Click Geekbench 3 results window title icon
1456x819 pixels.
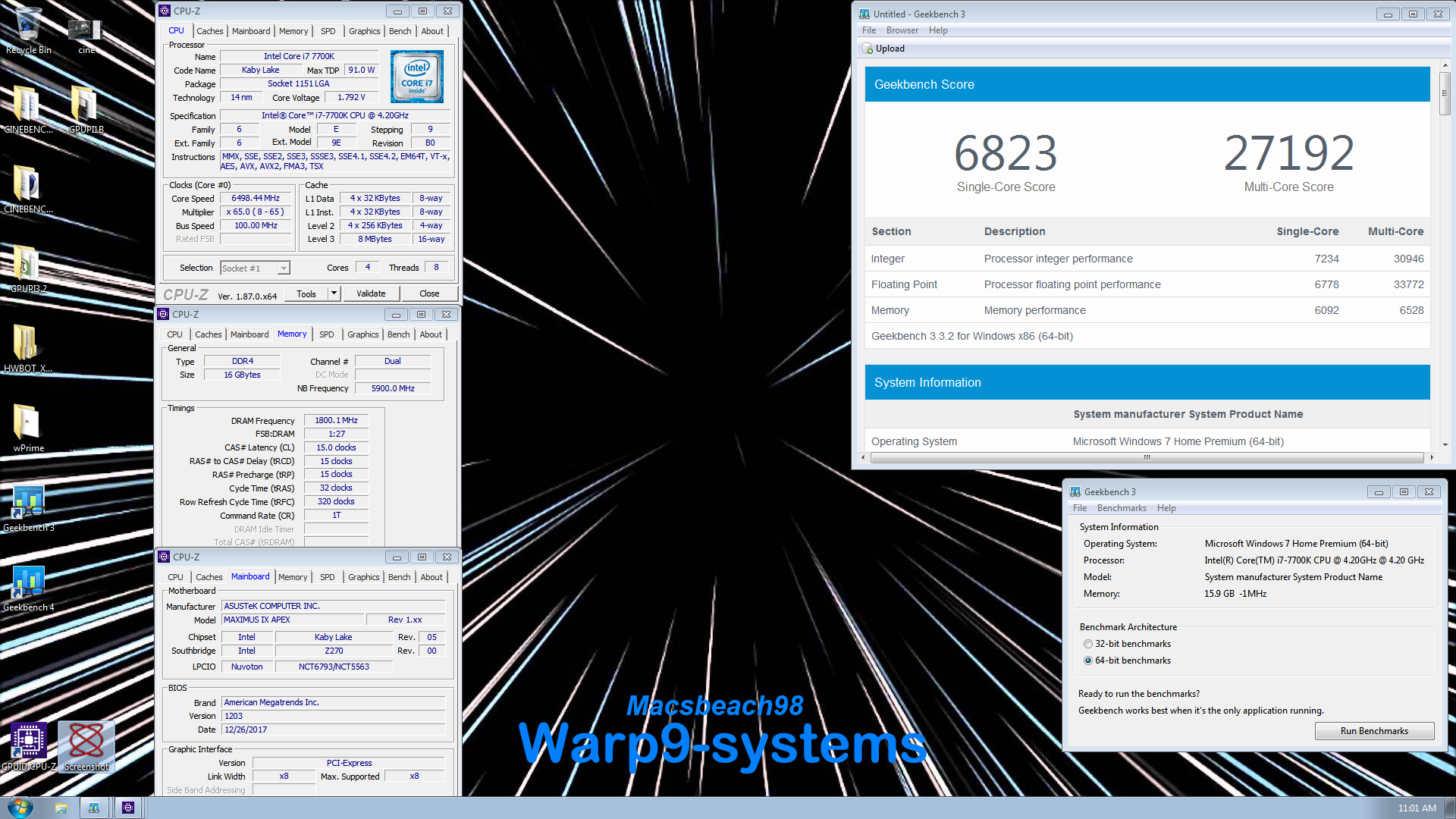864,14
